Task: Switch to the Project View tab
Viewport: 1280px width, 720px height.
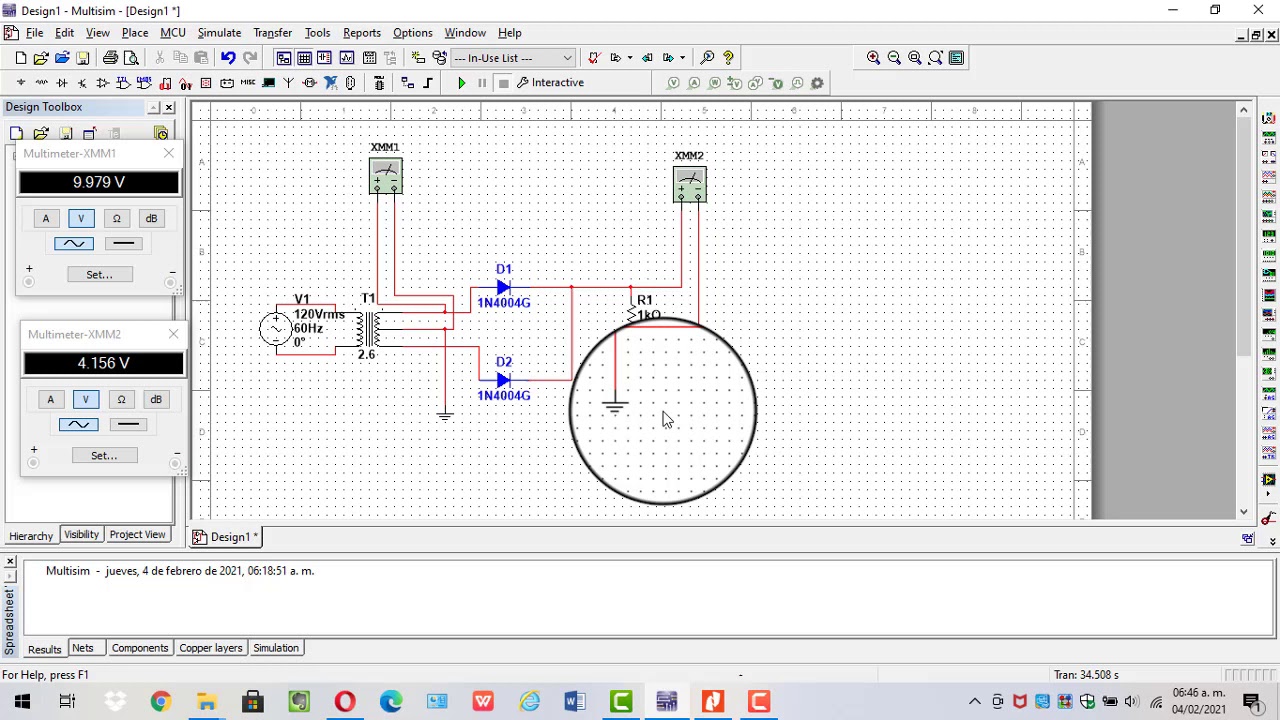Action: click(x=138, y=535)
